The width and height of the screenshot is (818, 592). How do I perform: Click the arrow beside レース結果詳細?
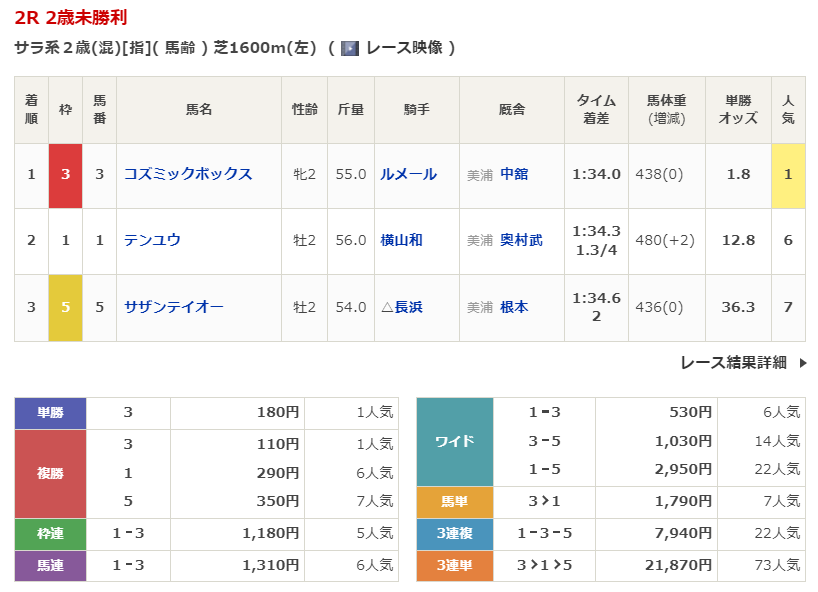click(x=802, y=363)
